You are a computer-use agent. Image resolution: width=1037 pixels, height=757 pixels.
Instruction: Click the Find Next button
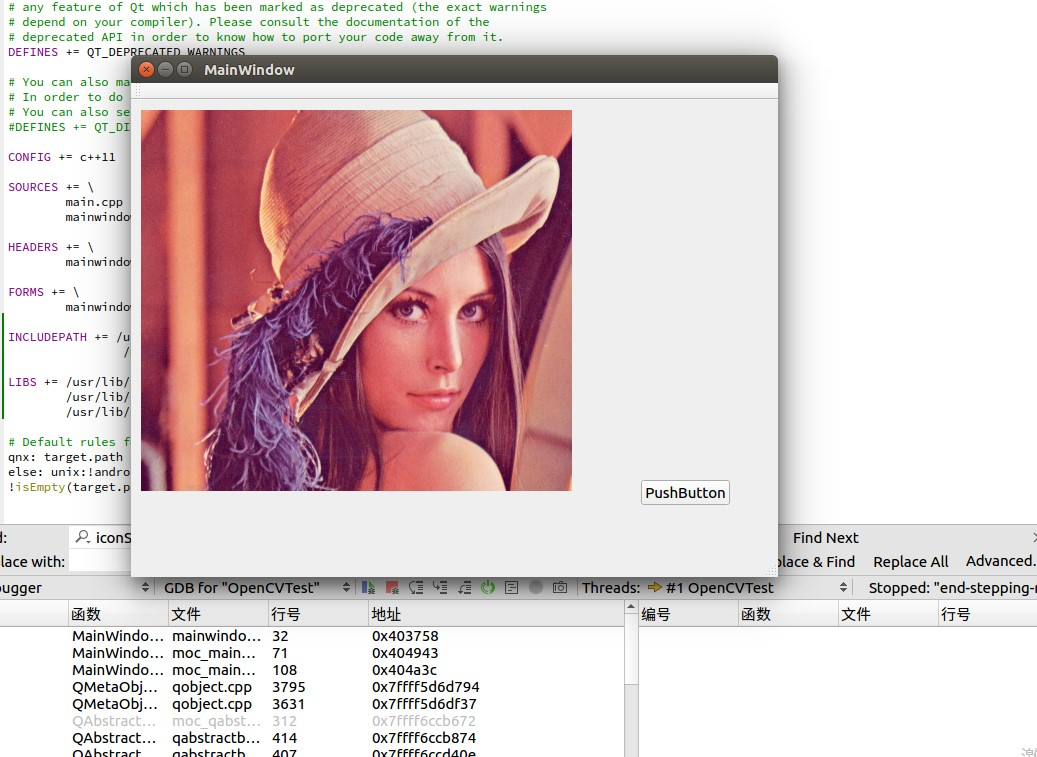[825, 538]
